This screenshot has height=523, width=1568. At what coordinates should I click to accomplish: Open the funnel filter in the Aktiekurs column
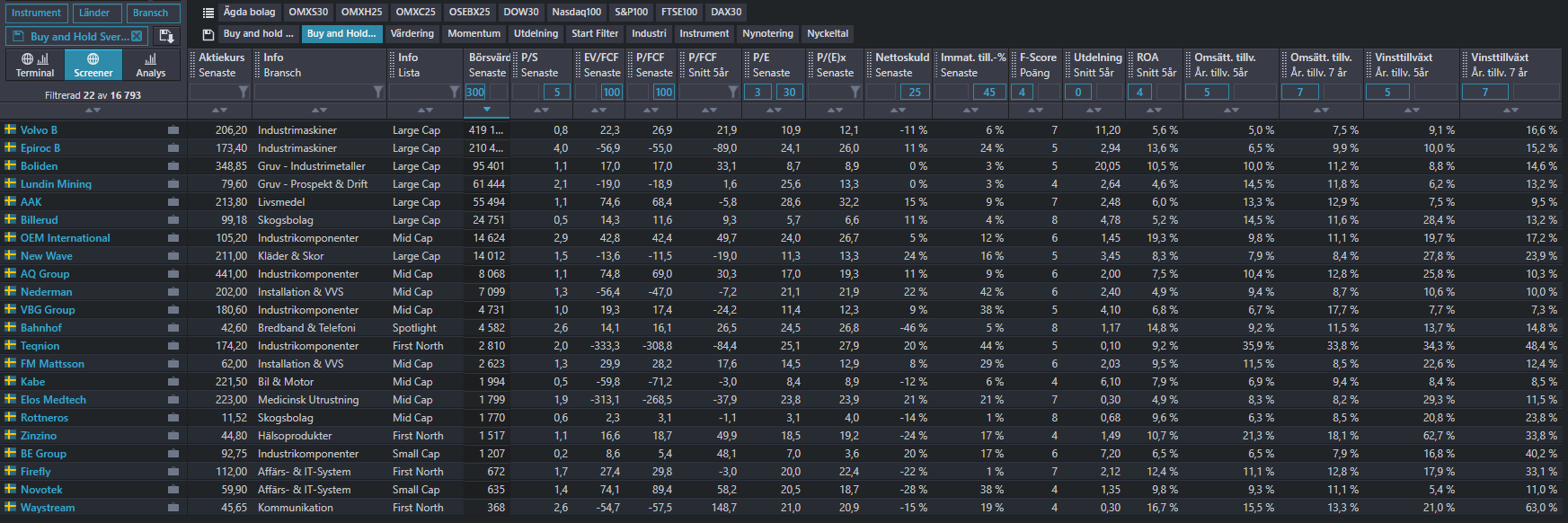(x=243, y=92)
